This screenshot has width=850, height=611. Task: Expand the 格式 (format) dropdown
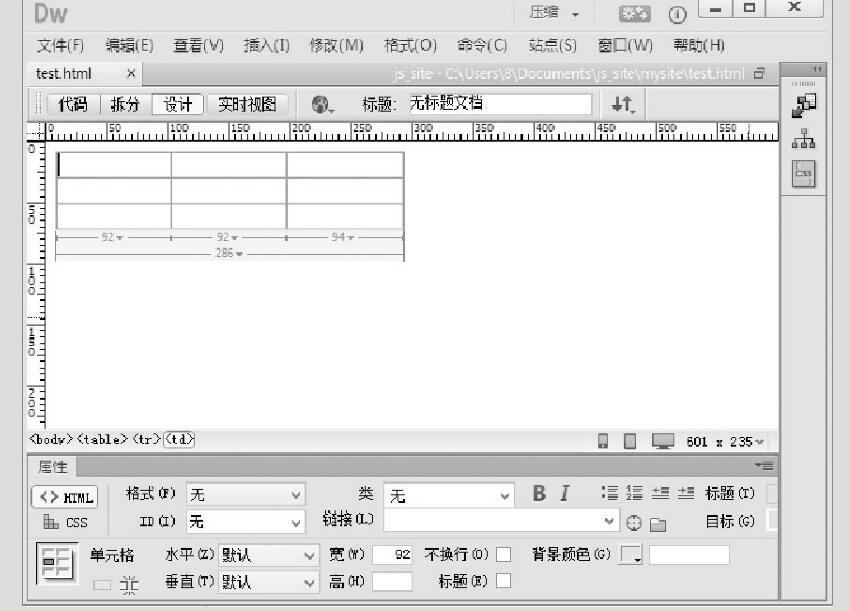click(246, 495)
